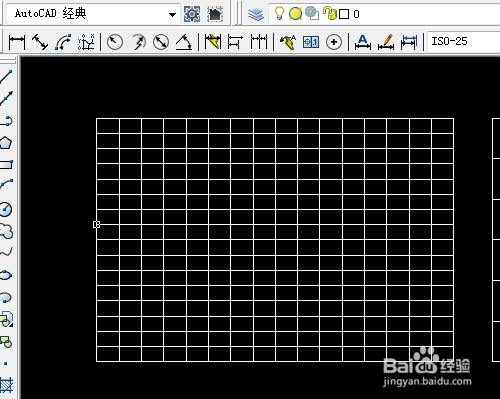Select the Continue dimension tool

pos(259,42)
